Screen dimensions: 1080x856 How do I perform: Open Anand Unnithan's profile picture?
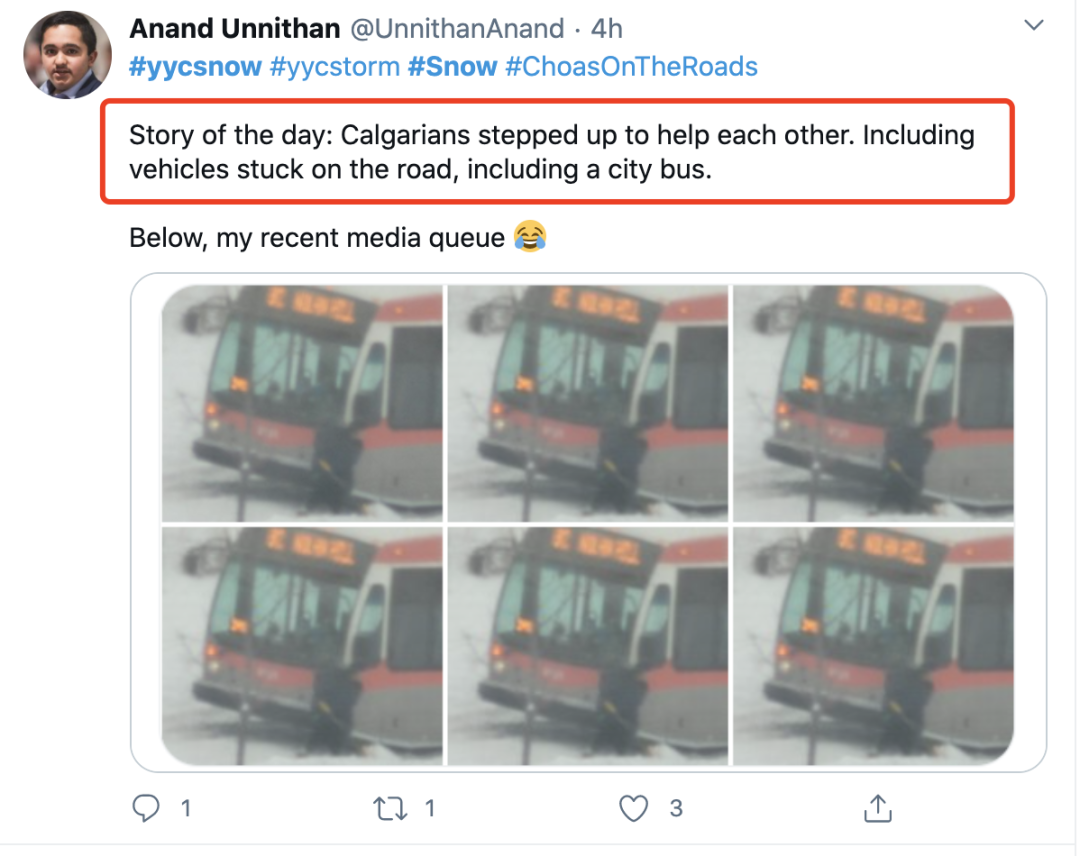tap(68, 54)
